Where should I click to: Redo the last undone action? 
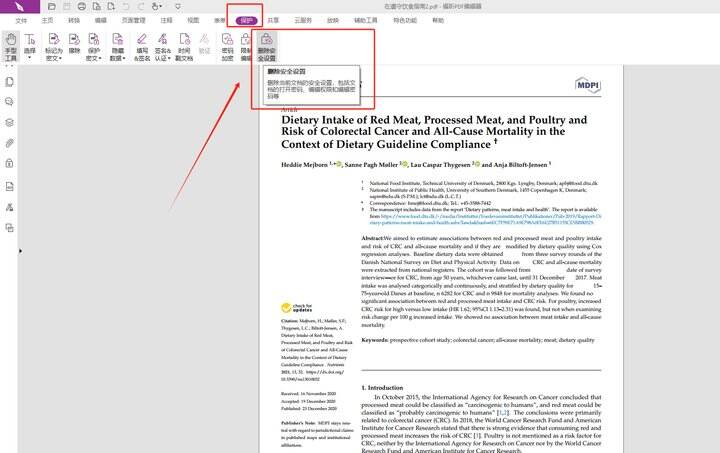click(141, 6)
